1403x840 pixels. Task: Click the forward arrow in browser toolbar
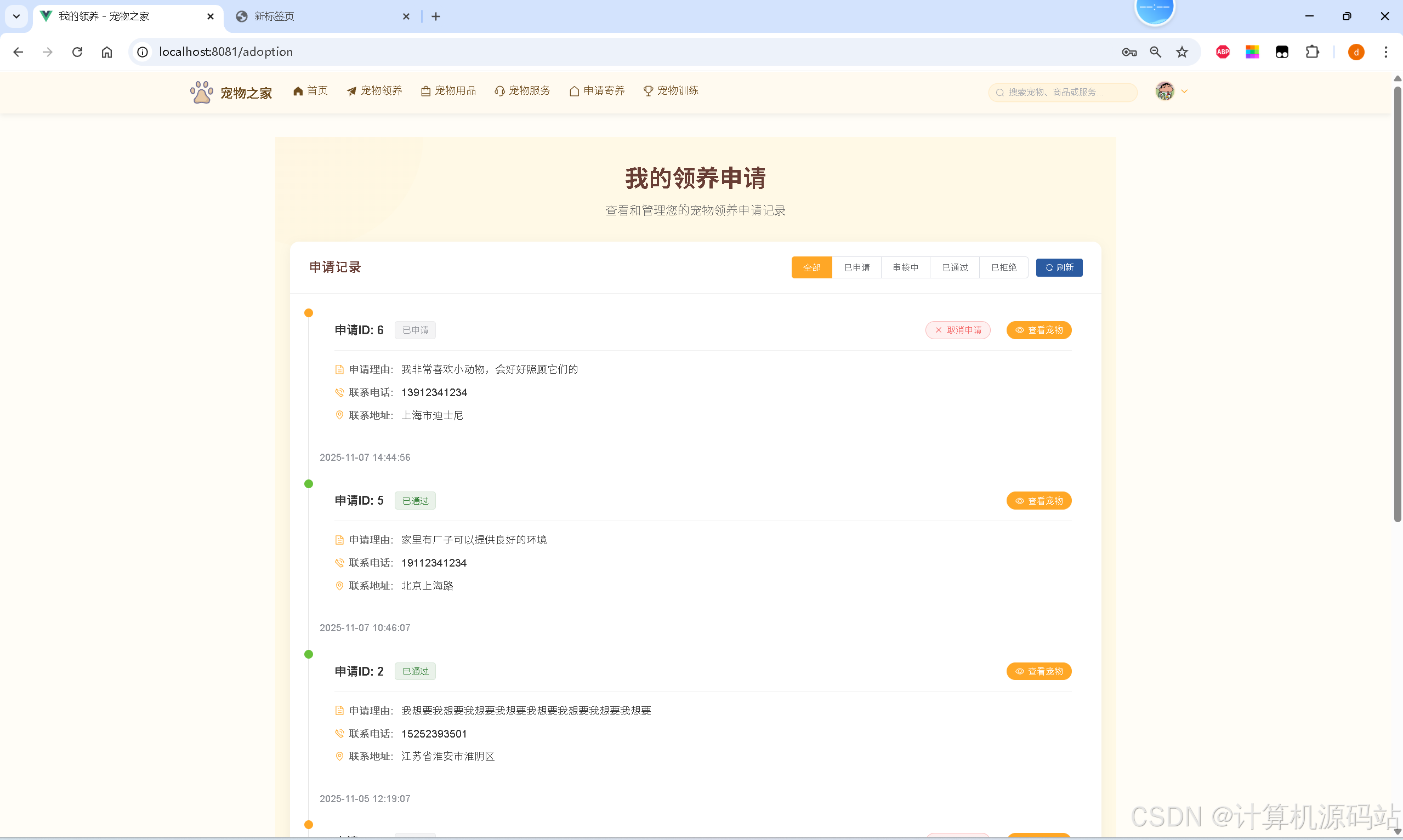point(48,52)
